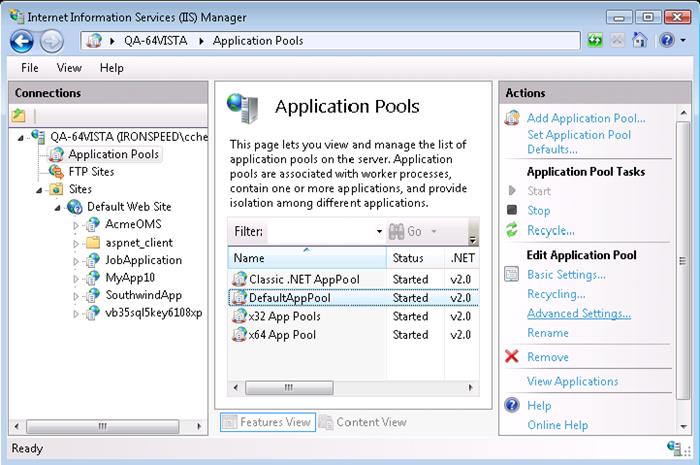Click the Basic Settings icon in Actions

(x=512, y=274)
